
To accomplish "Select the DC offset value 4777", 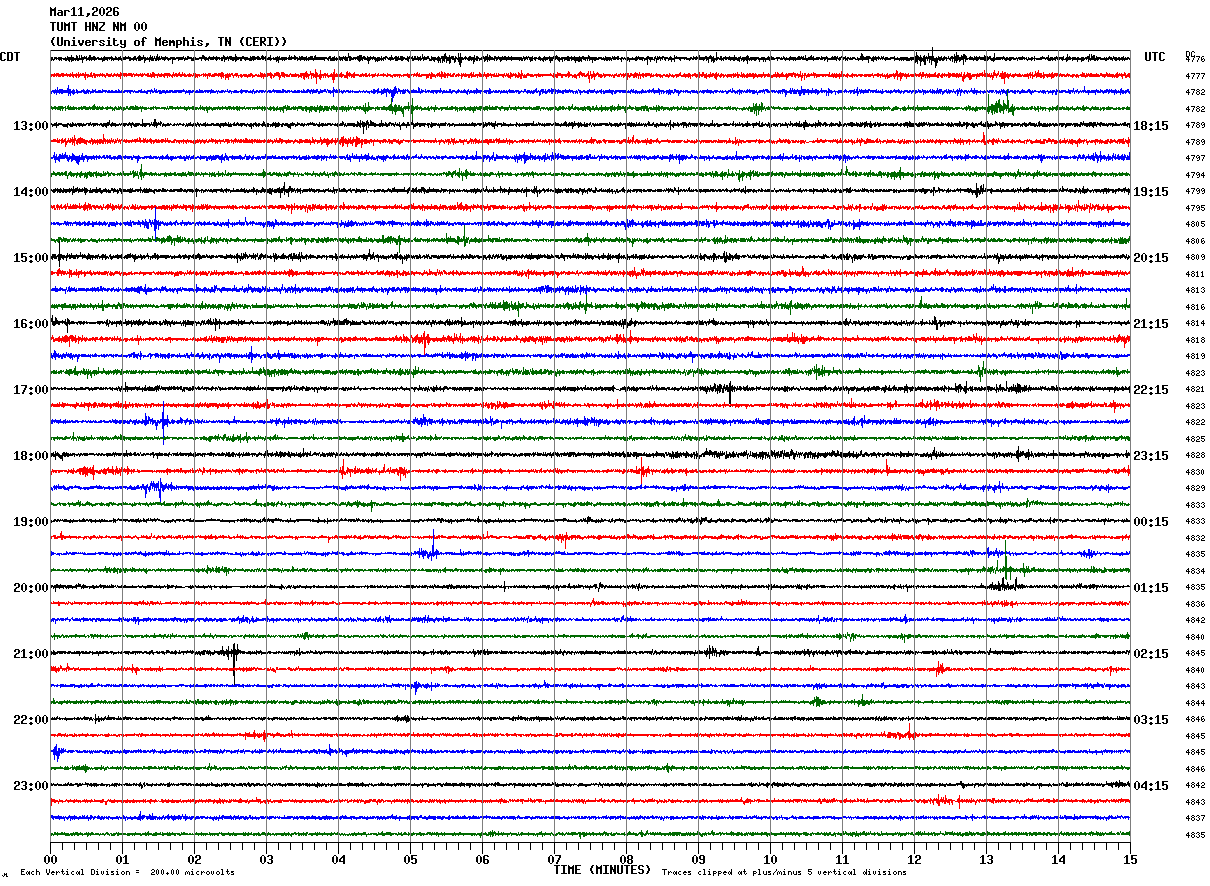I will pyautogui.click(x=1195, y=76).
